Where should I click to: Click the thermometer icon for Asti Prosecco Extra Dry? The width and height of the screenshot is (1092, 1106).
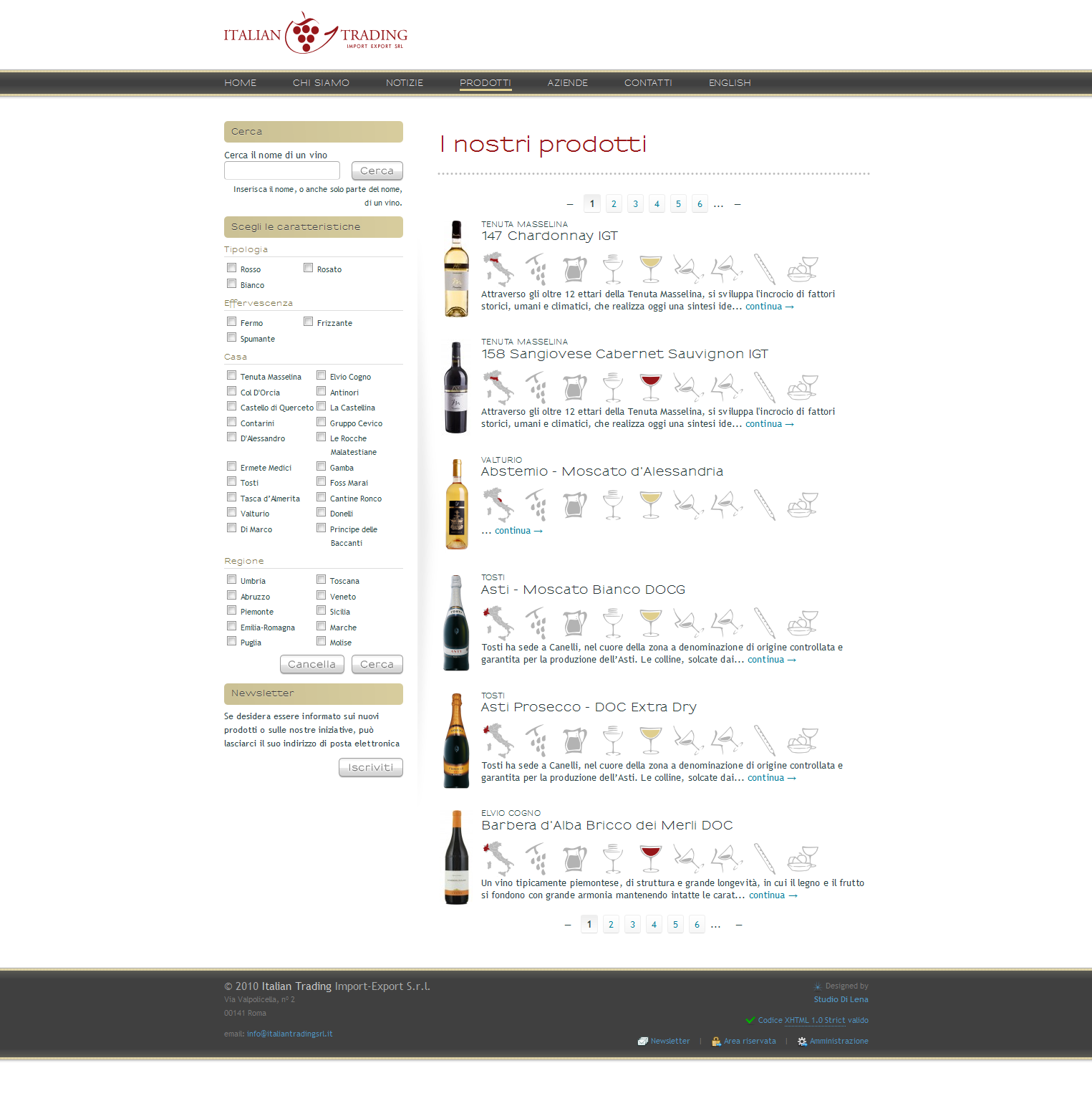(764, 741)
